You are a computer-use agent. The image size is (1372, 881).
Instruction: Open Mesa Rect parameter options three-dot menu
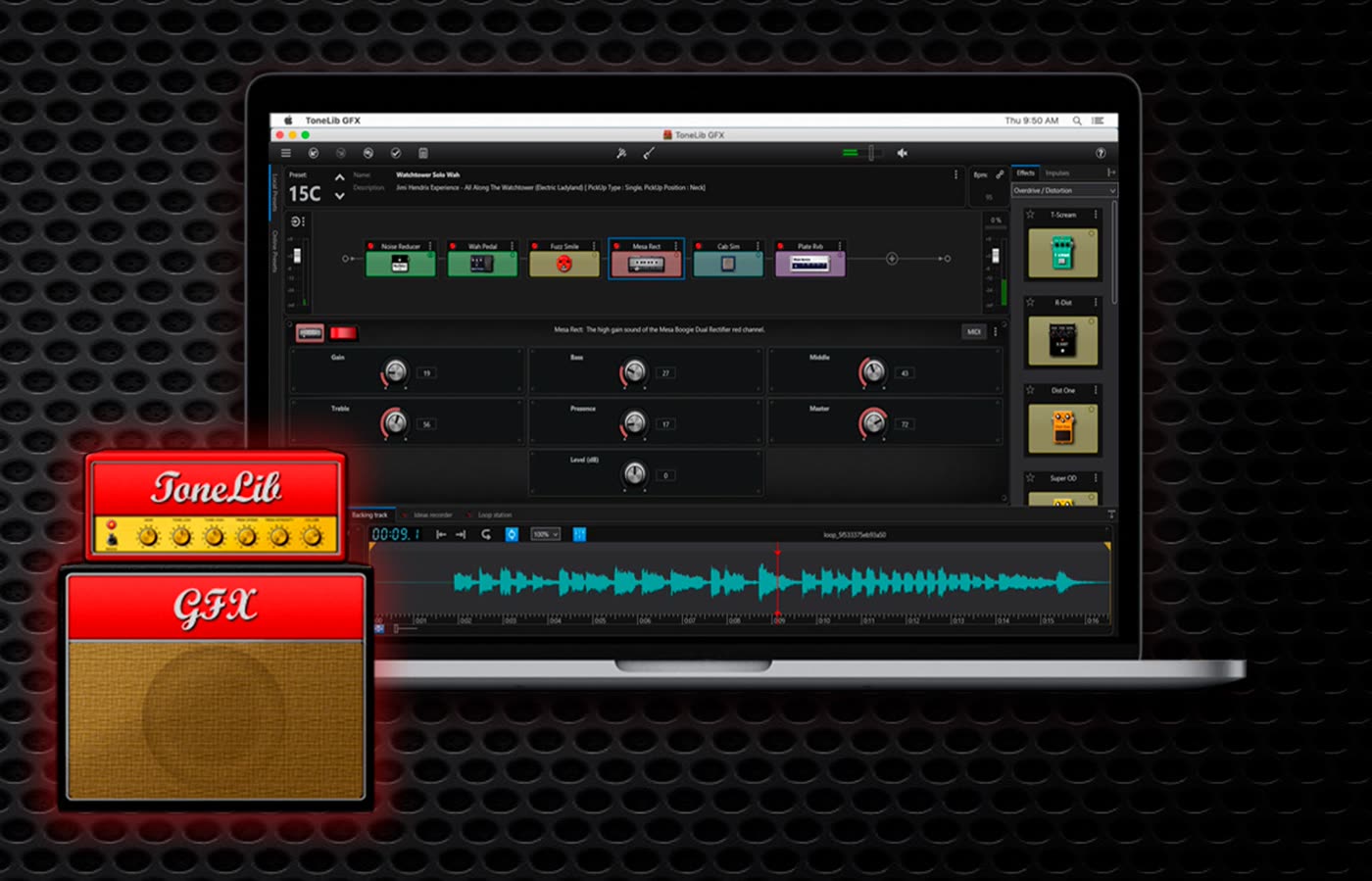(996, 332)
